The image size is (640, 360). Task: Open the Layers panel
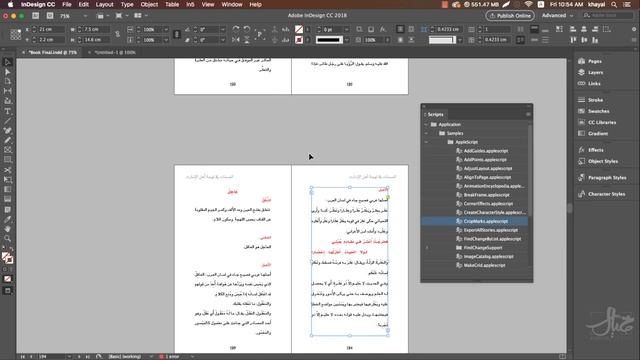coord(596,72)
